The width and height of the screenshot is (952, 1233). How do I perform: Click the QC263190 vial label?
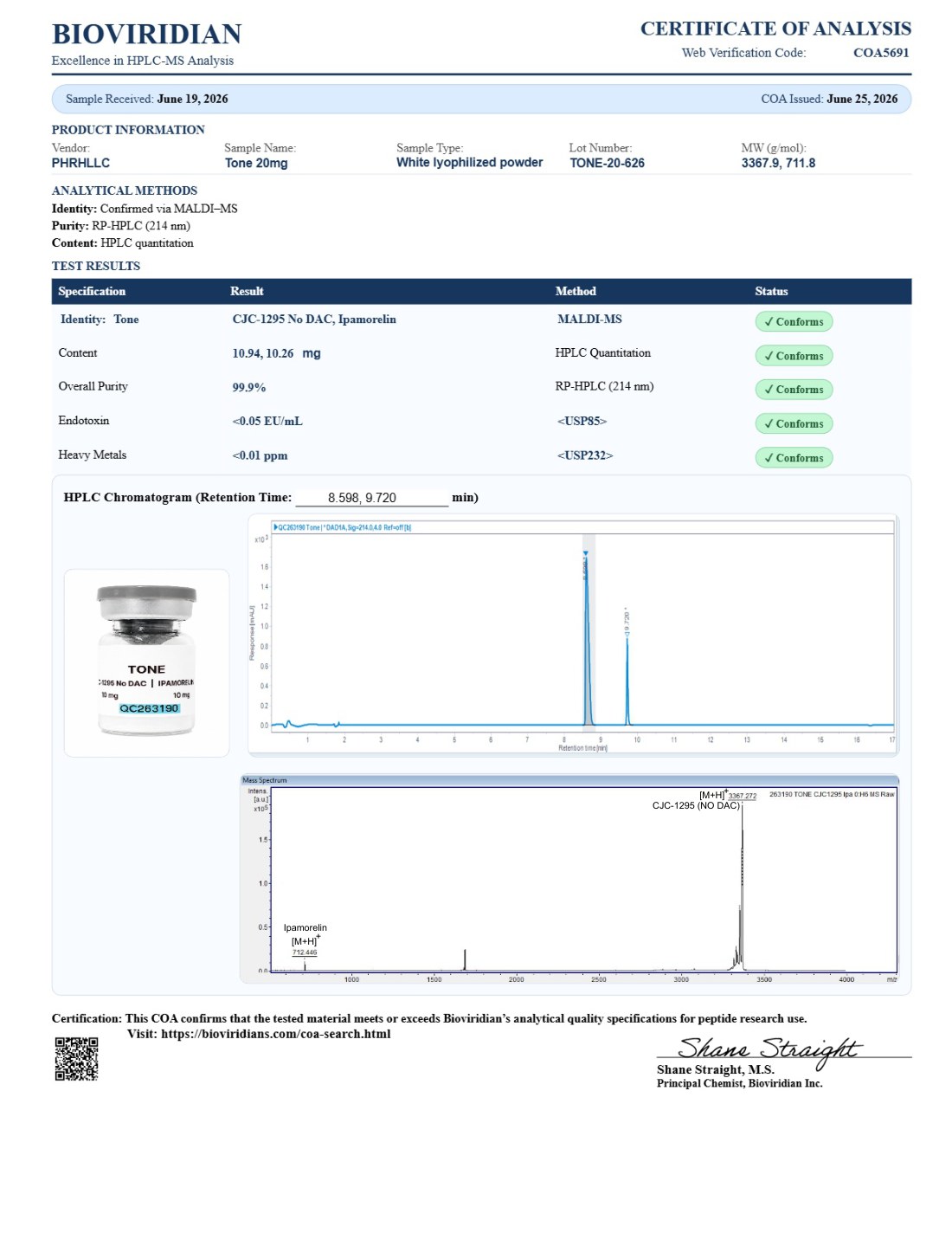149,708
